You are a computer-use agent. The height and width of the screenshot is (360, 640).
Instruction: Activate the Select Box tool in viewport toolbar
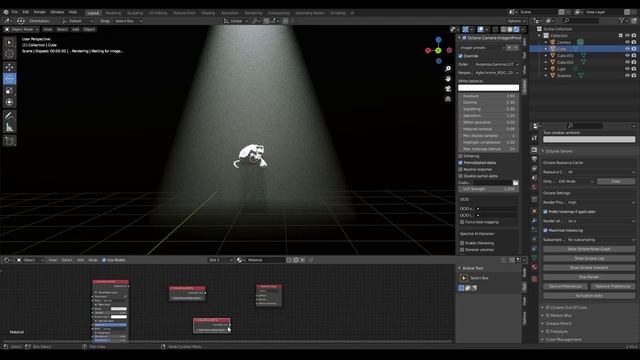(x=9, y=42)
